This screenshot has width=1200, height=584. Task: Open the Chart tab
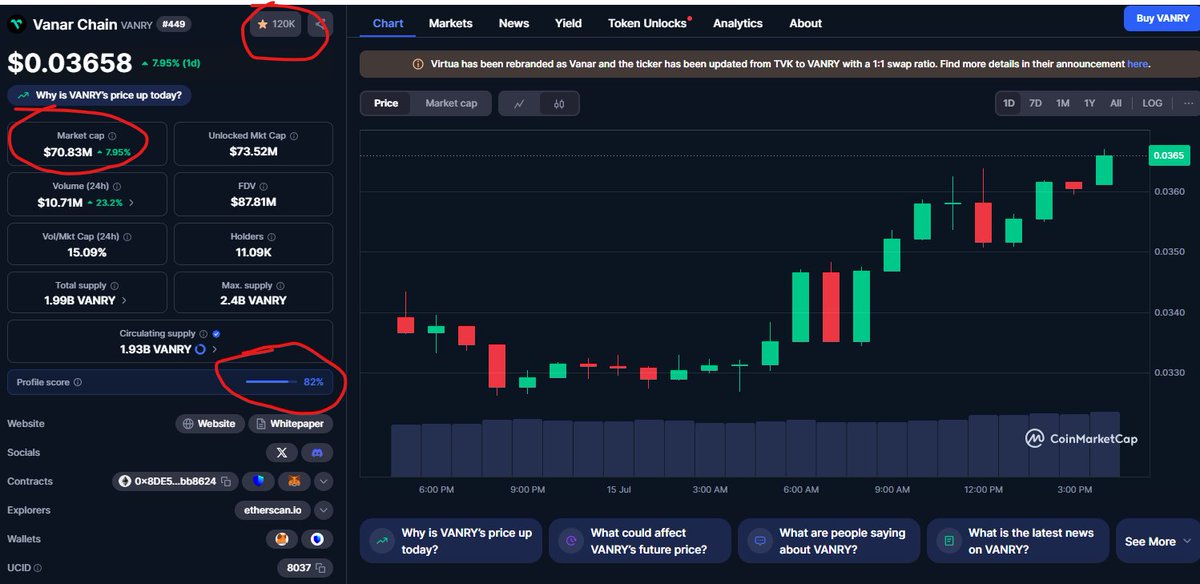tap(389, 23)
